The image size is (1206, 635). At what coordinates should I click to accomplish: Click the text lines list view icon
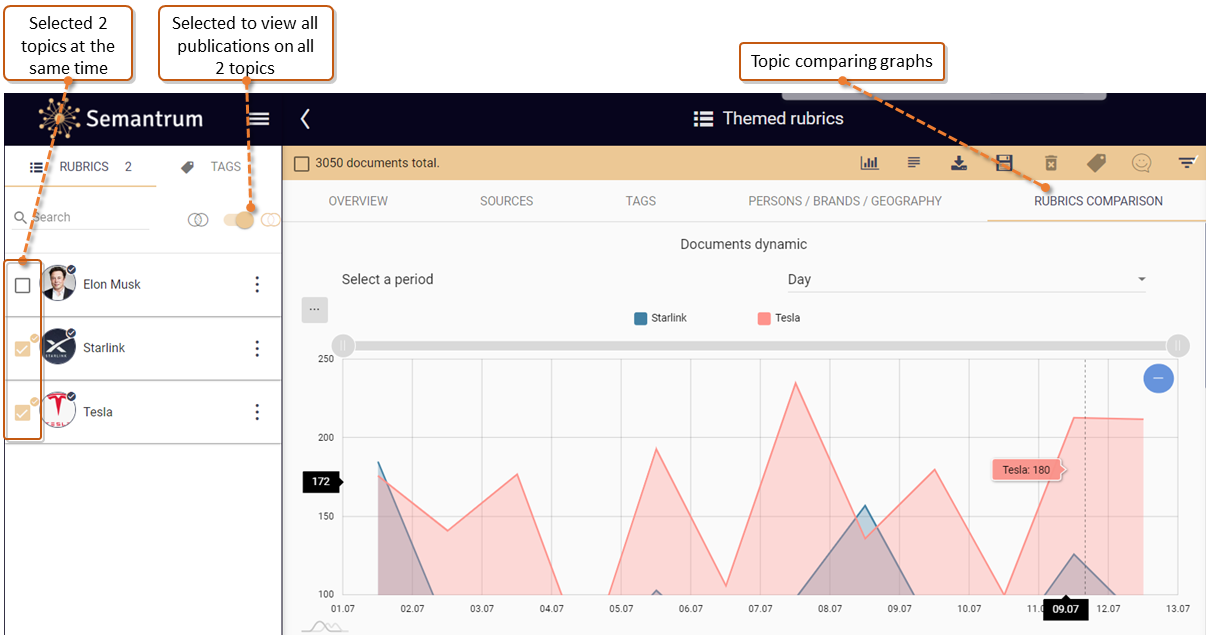coord(913,162)
